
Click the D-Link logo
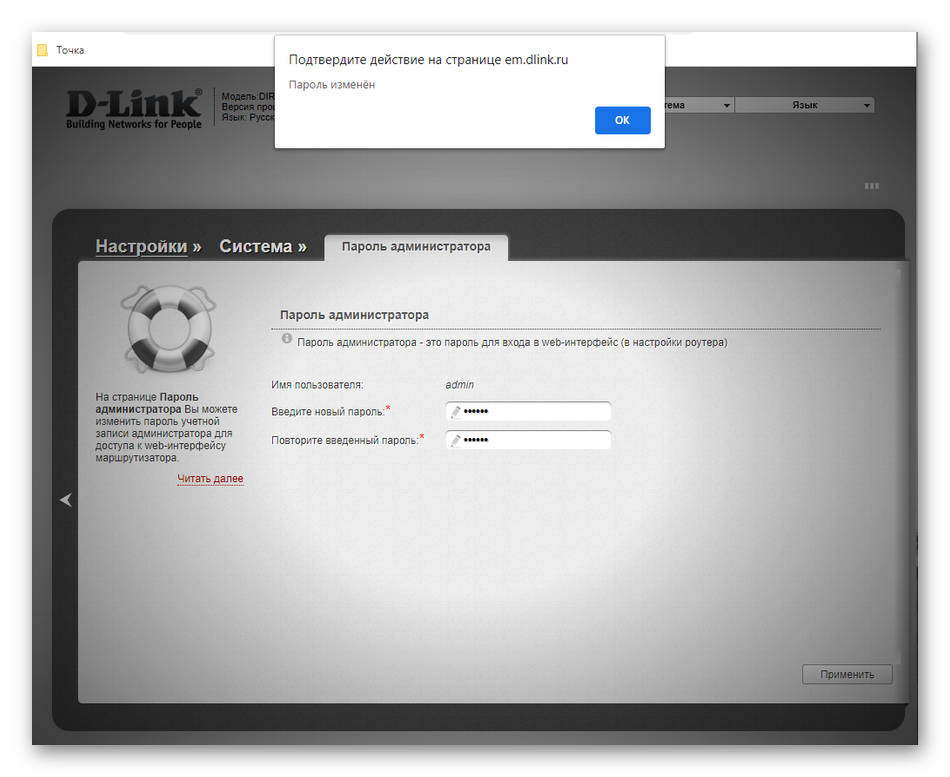(134, 108)
